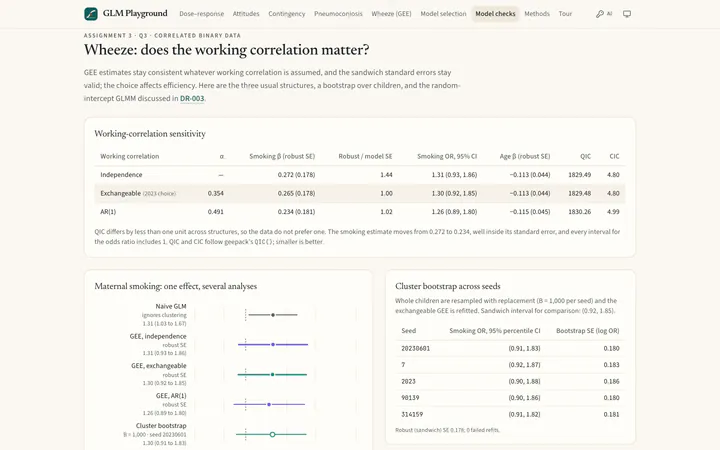Viewport: 720px width, 450px height.
Task: Click the Smoking β (robust SE) column header
Action: pyautogui.click(x=282, y=156)
